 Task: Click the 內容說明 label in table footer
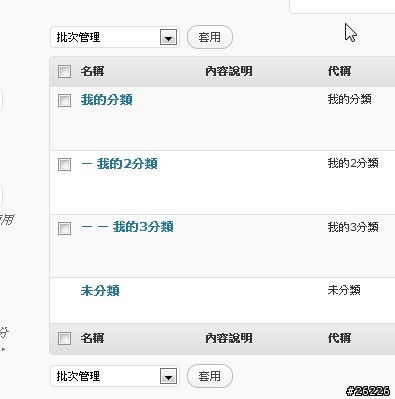point(229,338)
